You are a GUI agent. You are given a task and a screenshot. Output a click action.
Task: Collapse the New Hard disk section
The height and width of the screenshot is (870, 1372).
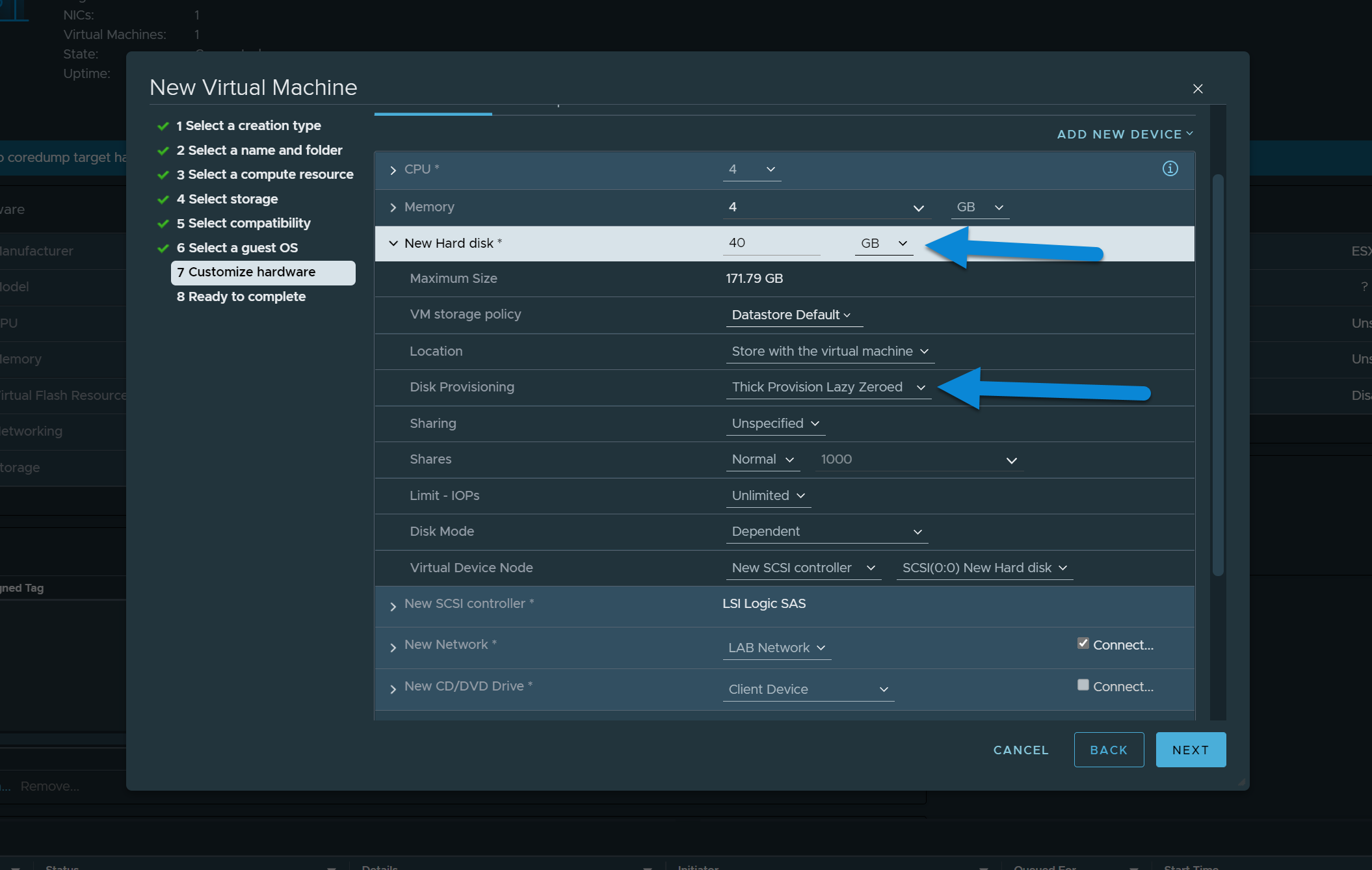393,244
